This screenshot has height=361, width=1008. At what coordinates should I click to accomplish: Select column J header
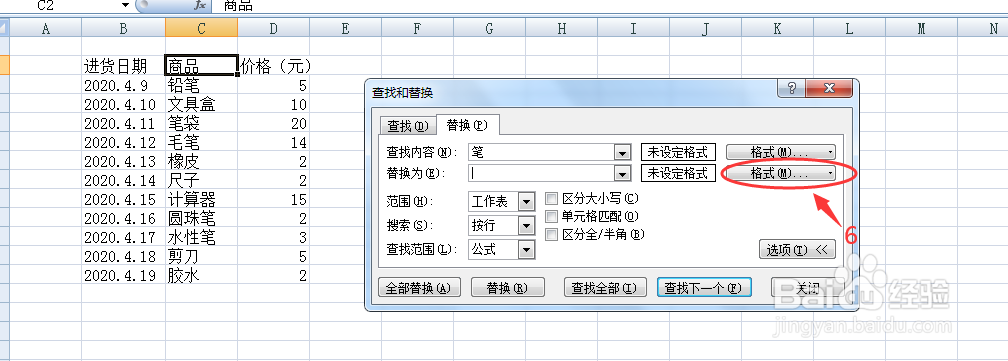coord(705,28)
